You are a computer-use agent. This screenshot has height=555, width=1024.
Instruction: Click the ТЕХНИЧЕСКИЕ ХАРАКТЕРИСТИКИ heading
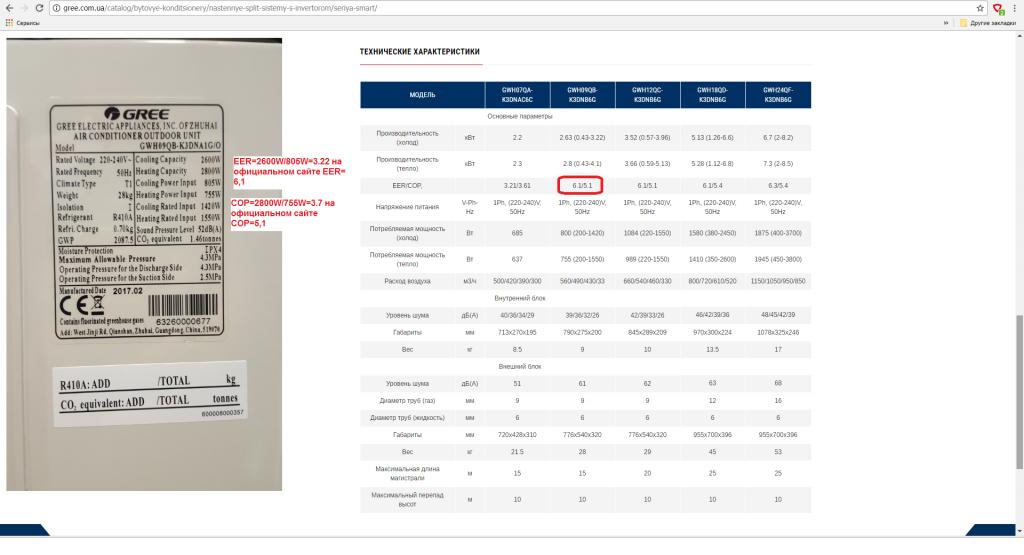point(420,51)
